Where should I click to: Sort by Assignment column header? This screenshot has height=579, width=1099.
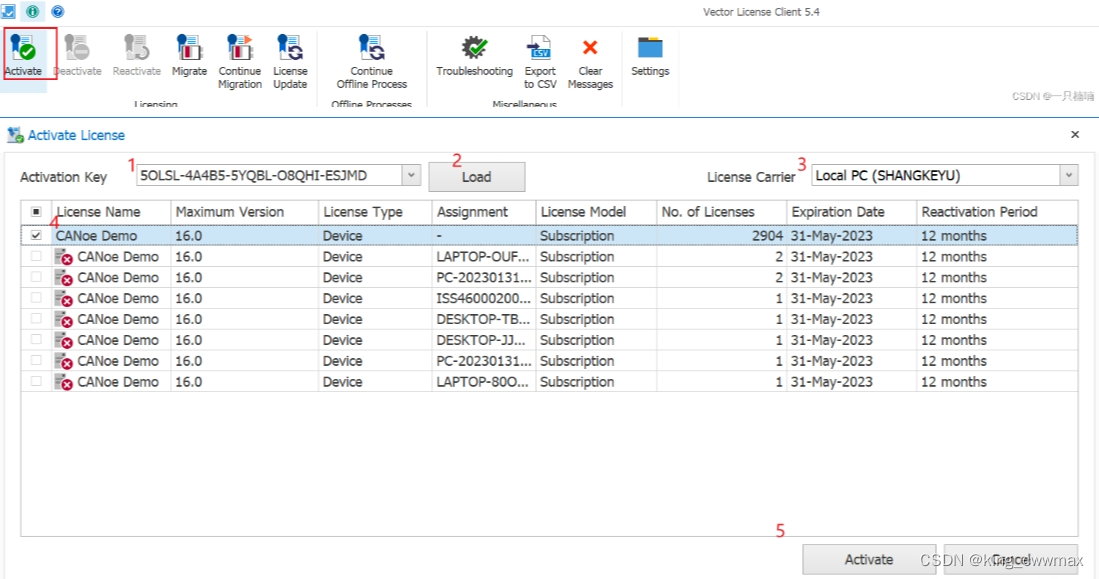click(484, 212)
